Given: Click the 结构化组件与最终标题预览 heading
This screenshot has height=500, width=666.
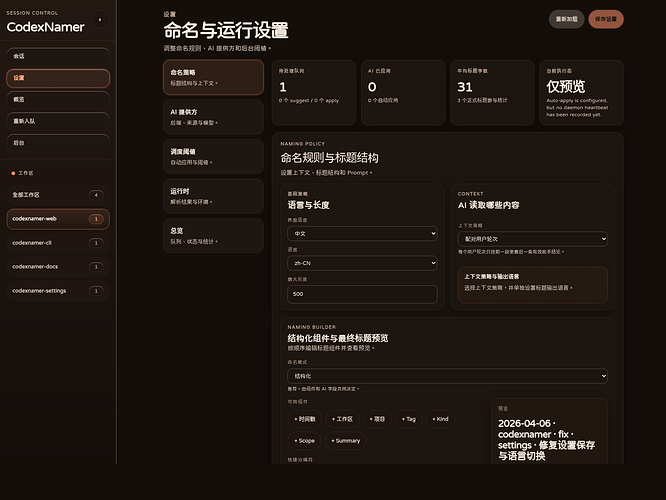Looking at the screenshot, I should [x=338, y=338].
